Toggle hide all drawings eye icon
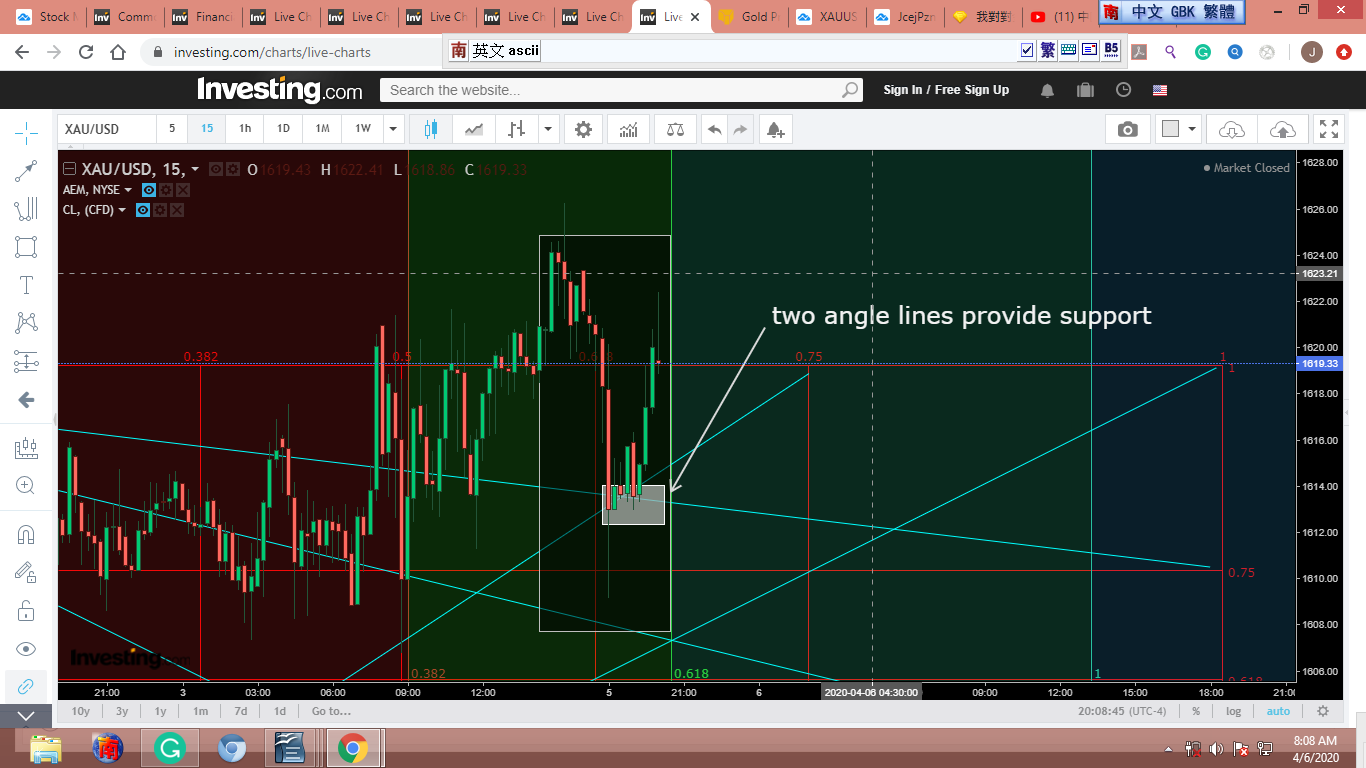 coord(26,648)
